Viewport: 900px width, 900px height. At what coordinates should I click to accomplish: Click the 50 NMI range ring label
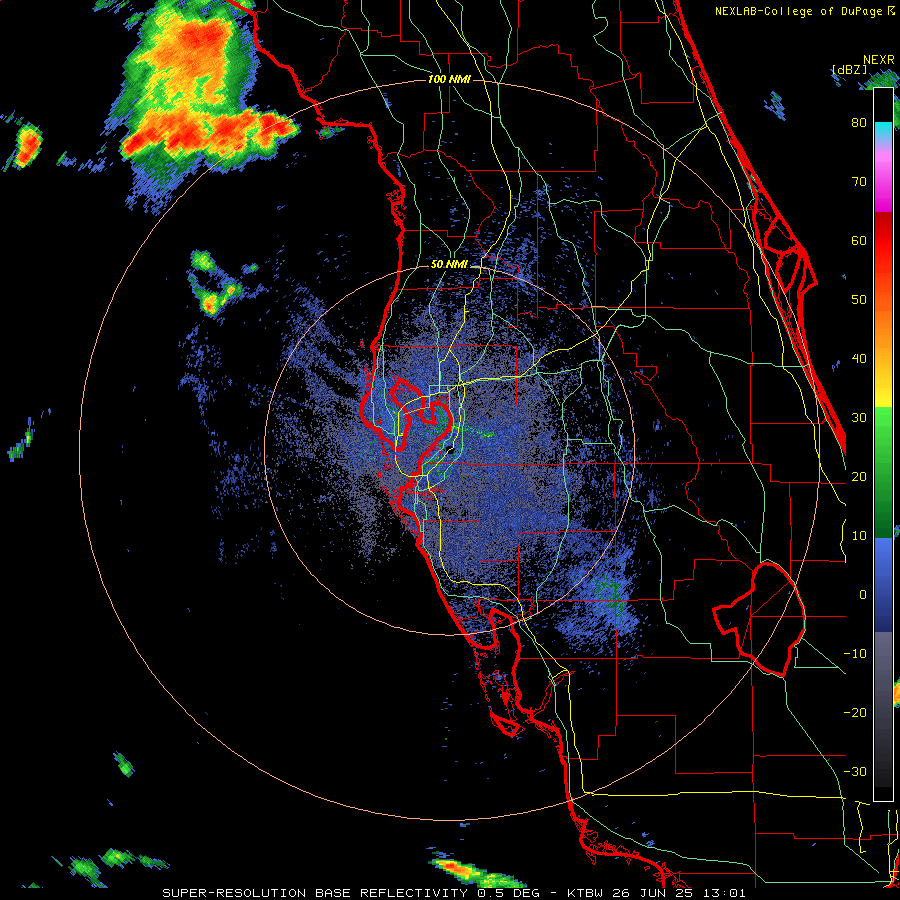point(449,265)
